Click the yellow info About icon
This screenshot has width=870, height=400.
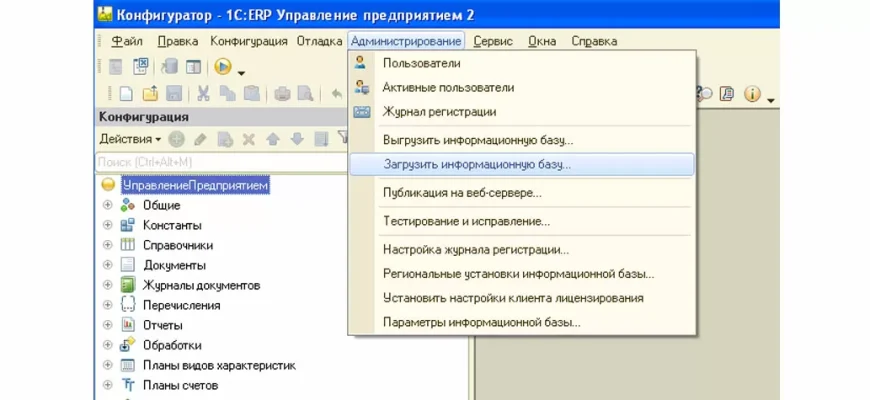(751, 94)
